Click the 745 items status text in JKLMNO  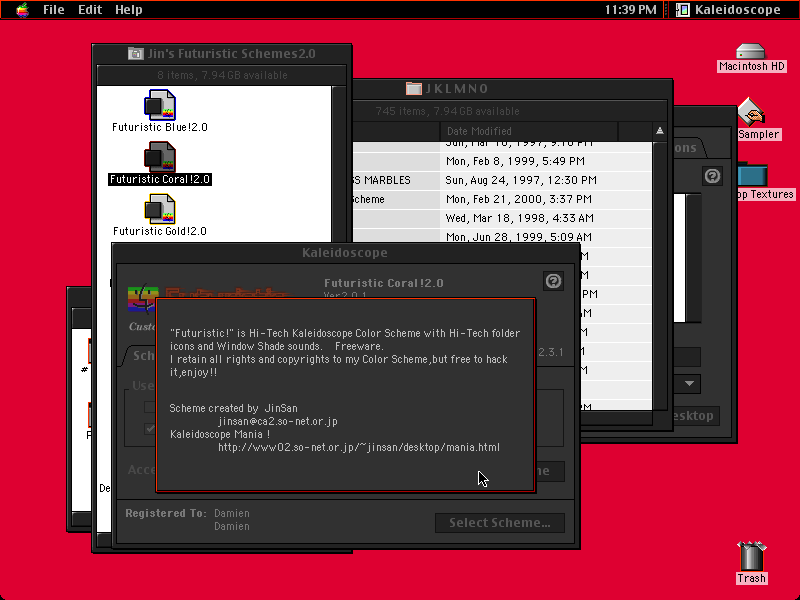coord(447,111)
